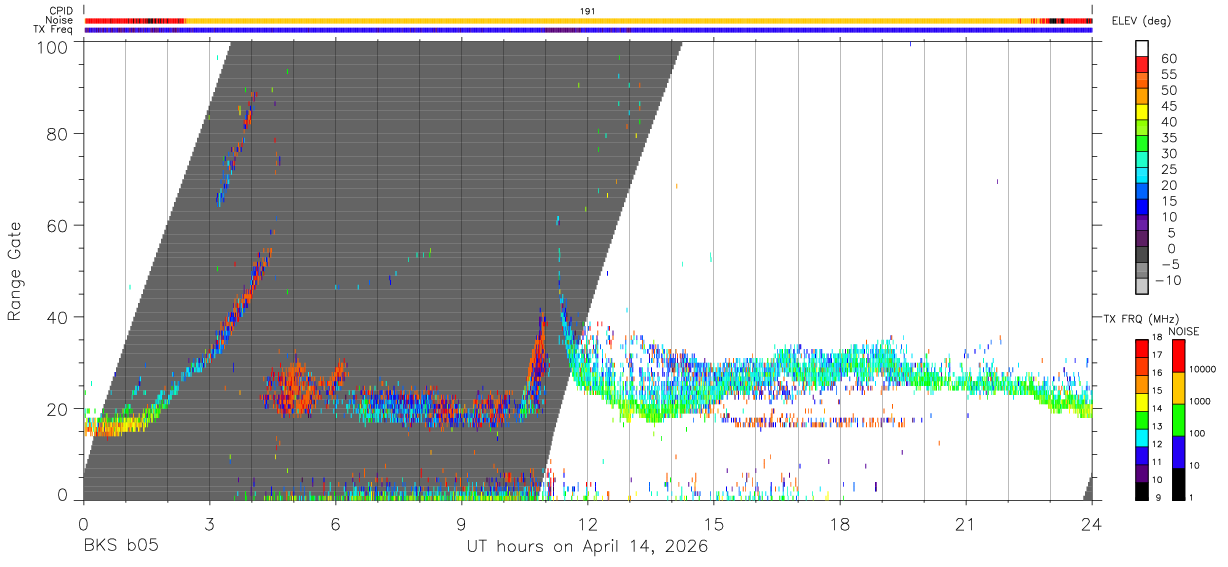Pick cyan TX FRQ segment between 12 and 13
Image resolution: width=1228 pixels, height=567 pixels.
coord(1142,436)
